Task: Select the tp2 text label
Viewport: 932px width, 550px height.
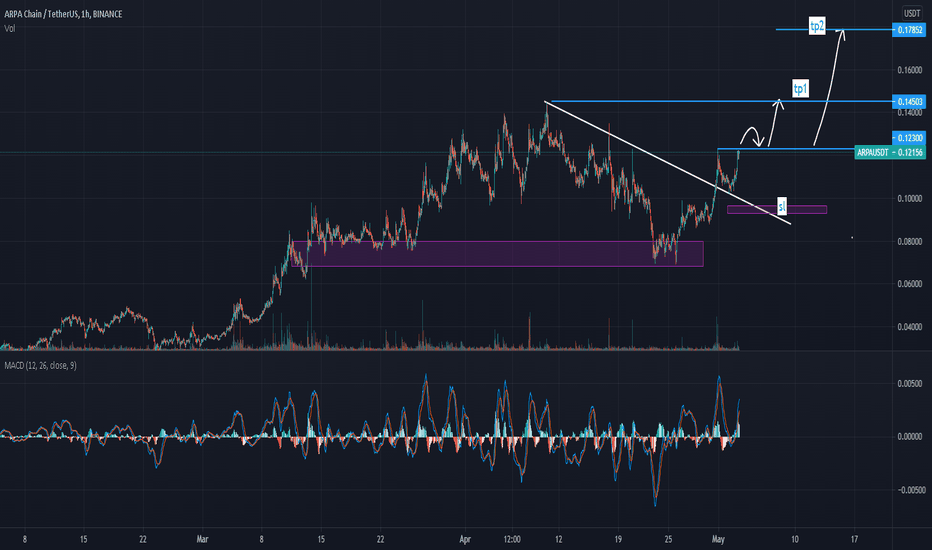Action: tap(817, 26)
